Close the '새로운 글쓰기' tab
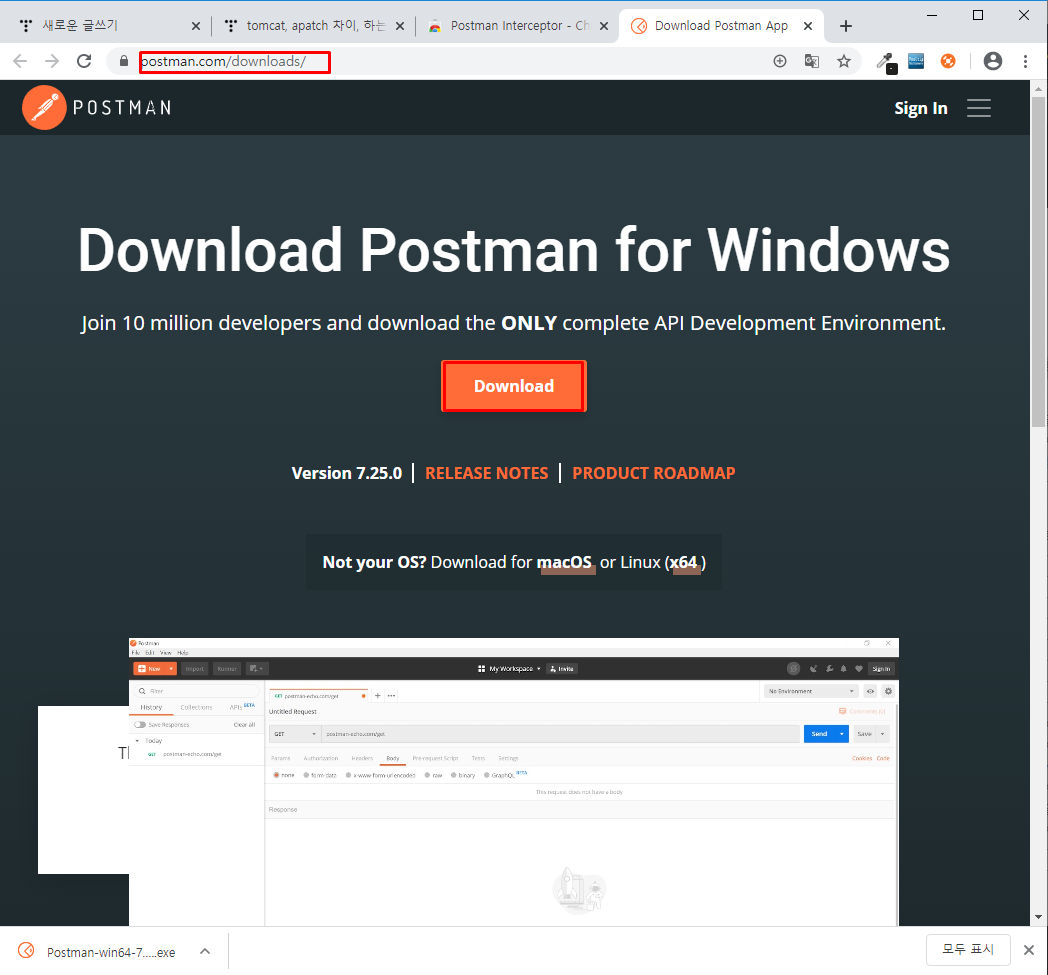 [196, 26]
